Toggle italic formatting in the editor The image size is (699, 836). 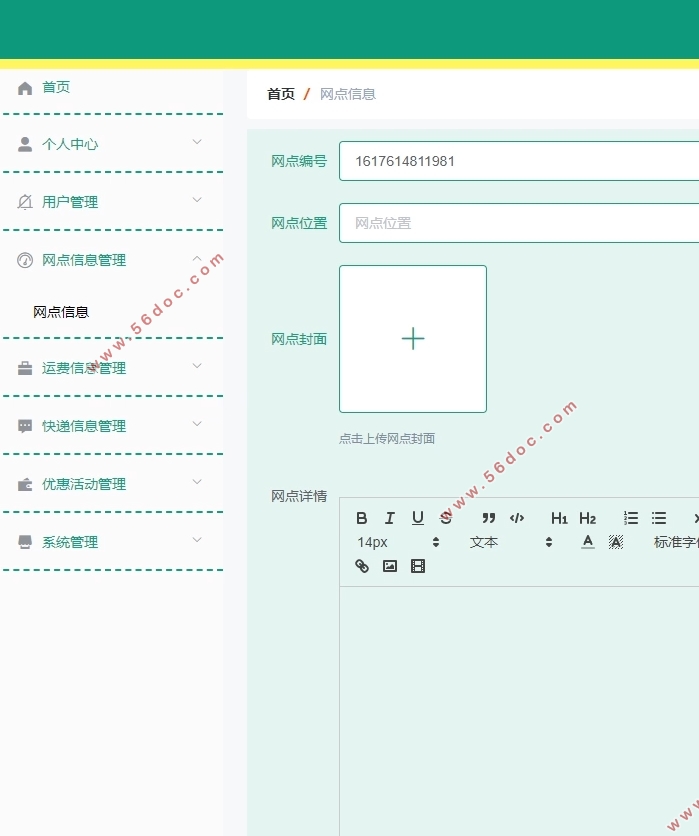point(390,518)
